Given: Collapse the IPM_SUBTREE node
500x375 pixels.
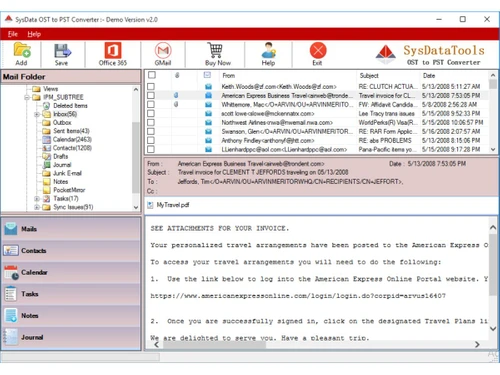Looking at the screenshot, I should coord(27,97).
